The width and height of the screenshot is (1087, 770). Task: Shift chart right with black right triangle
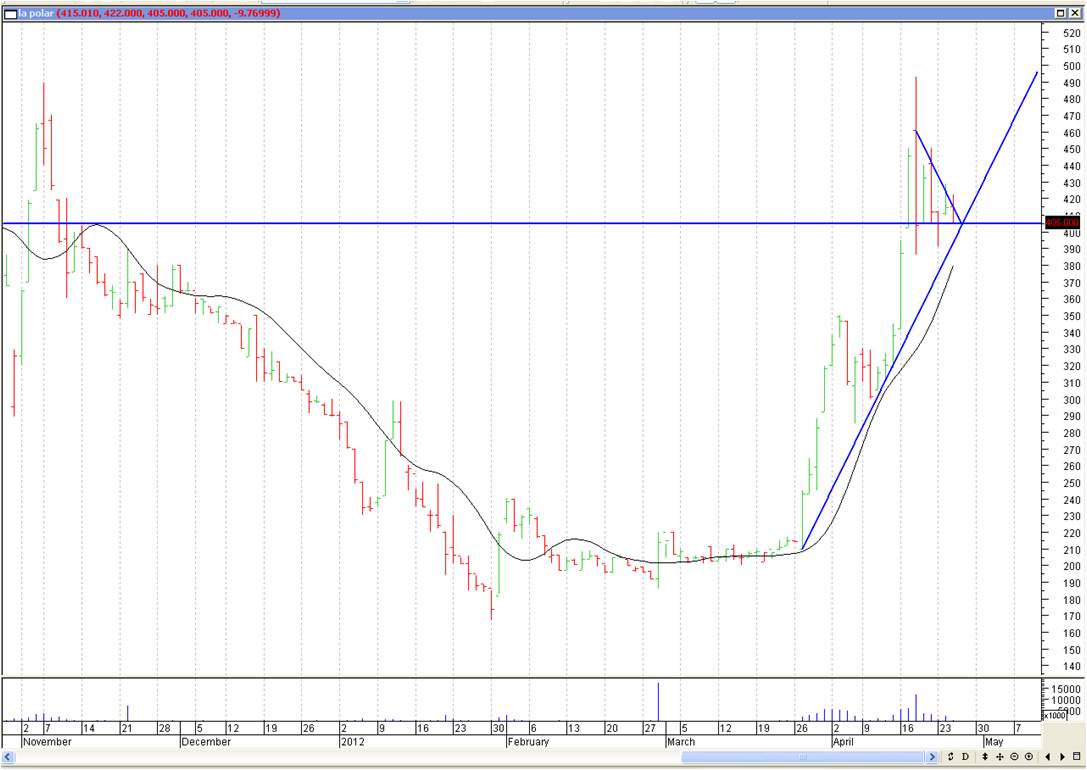(x=1062, y=757)
